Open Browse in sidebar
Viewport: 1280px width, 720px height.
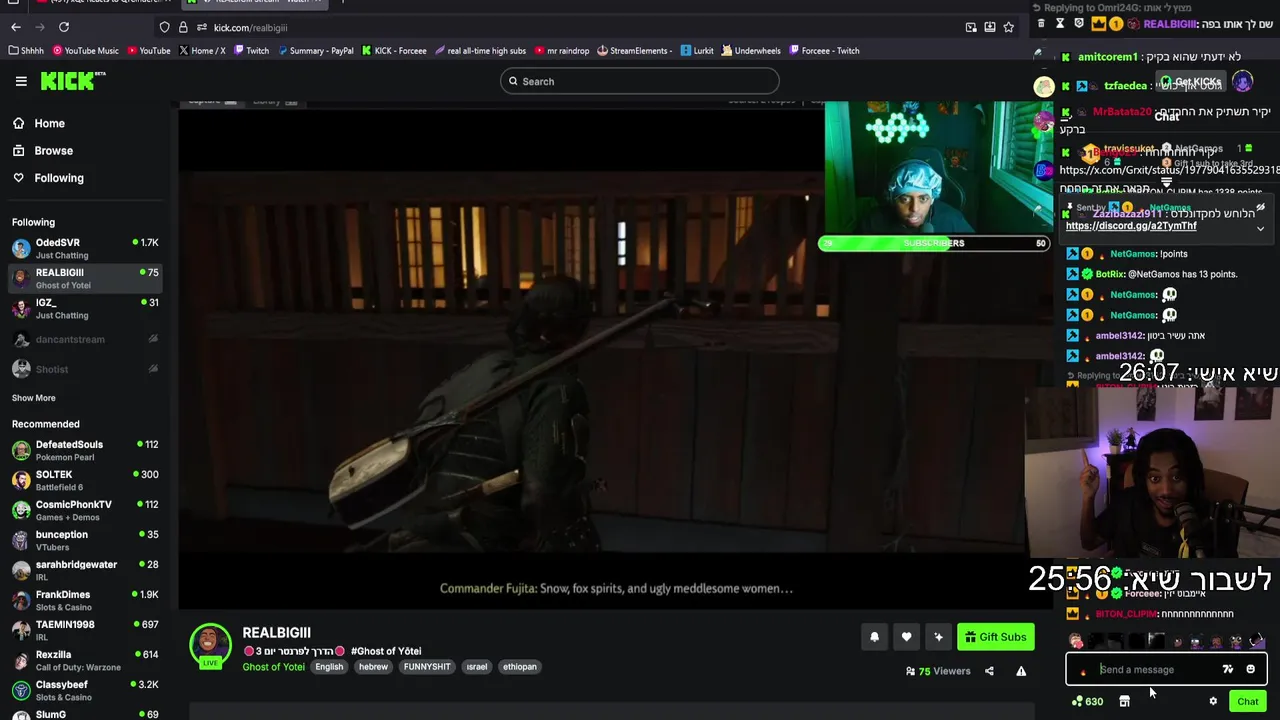coord(53,151)
